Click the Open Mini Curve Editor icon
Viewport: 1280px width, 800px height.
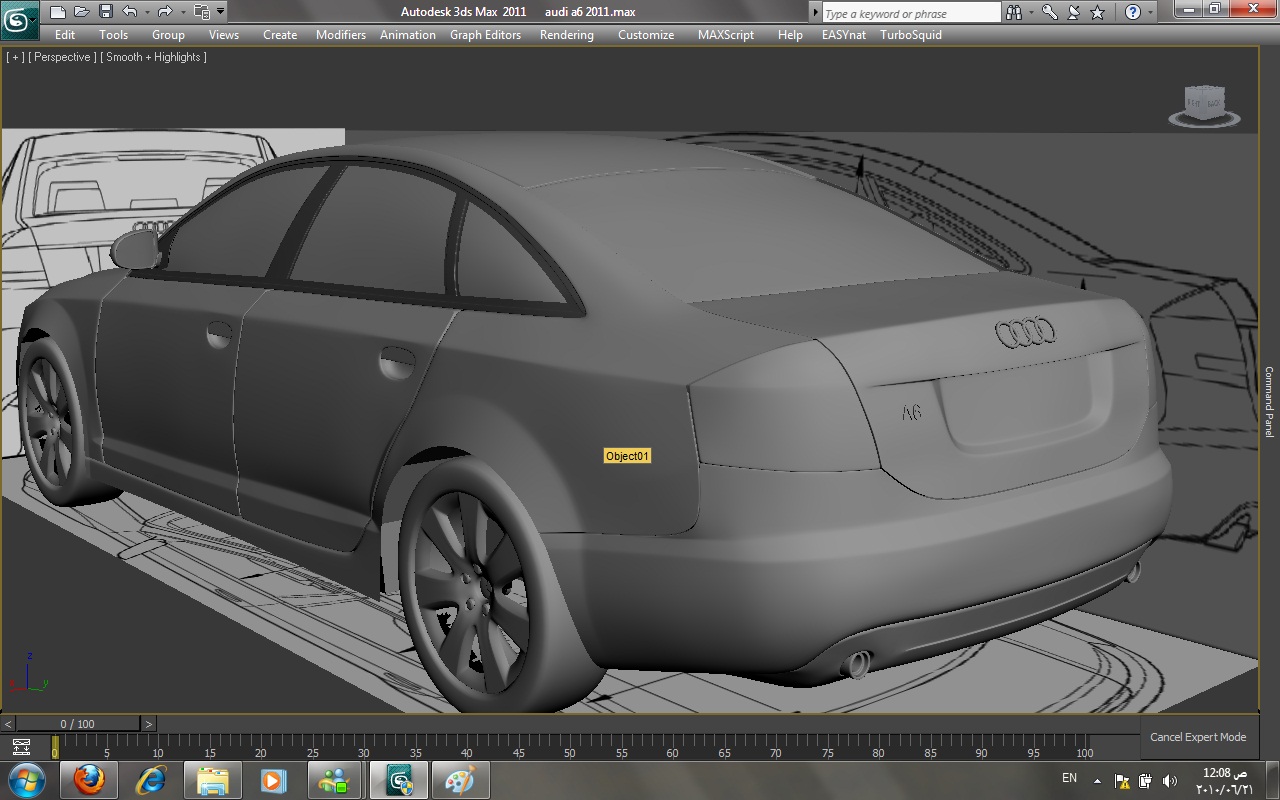(x=21, y=746)
